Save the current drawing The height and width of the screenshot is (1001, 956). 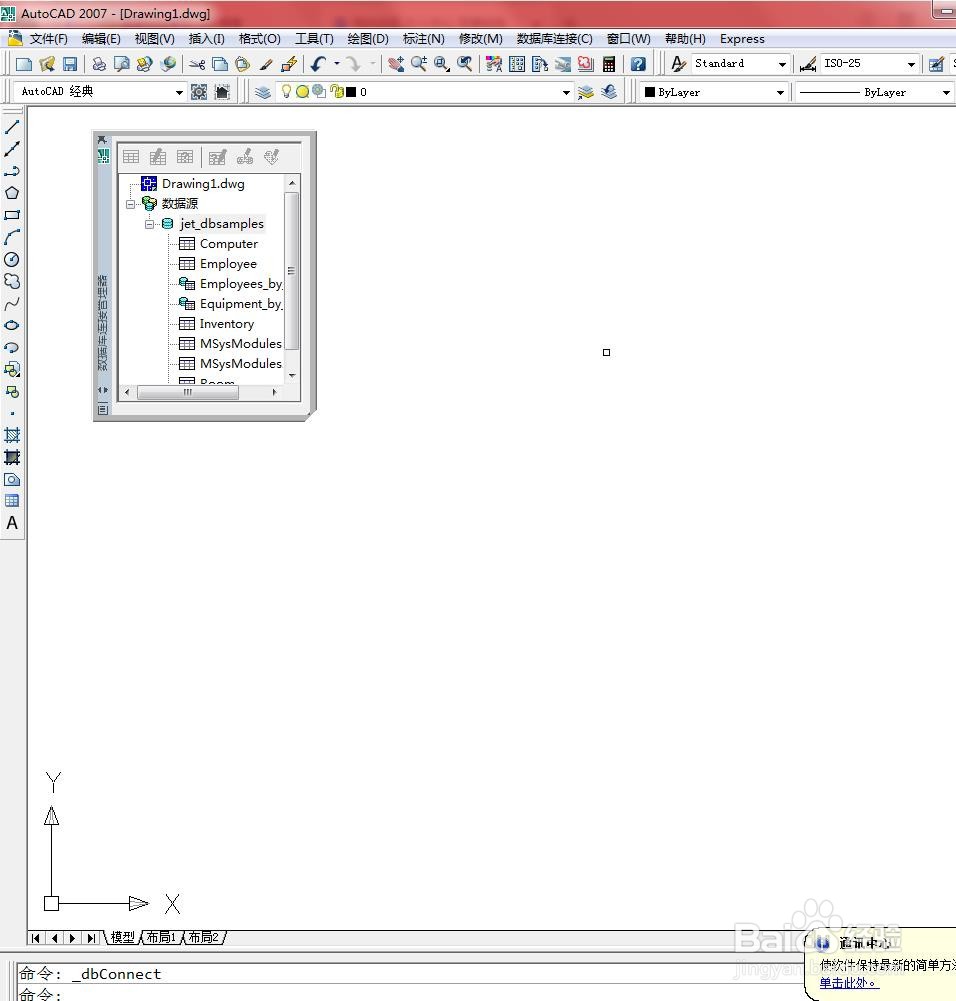70,64
